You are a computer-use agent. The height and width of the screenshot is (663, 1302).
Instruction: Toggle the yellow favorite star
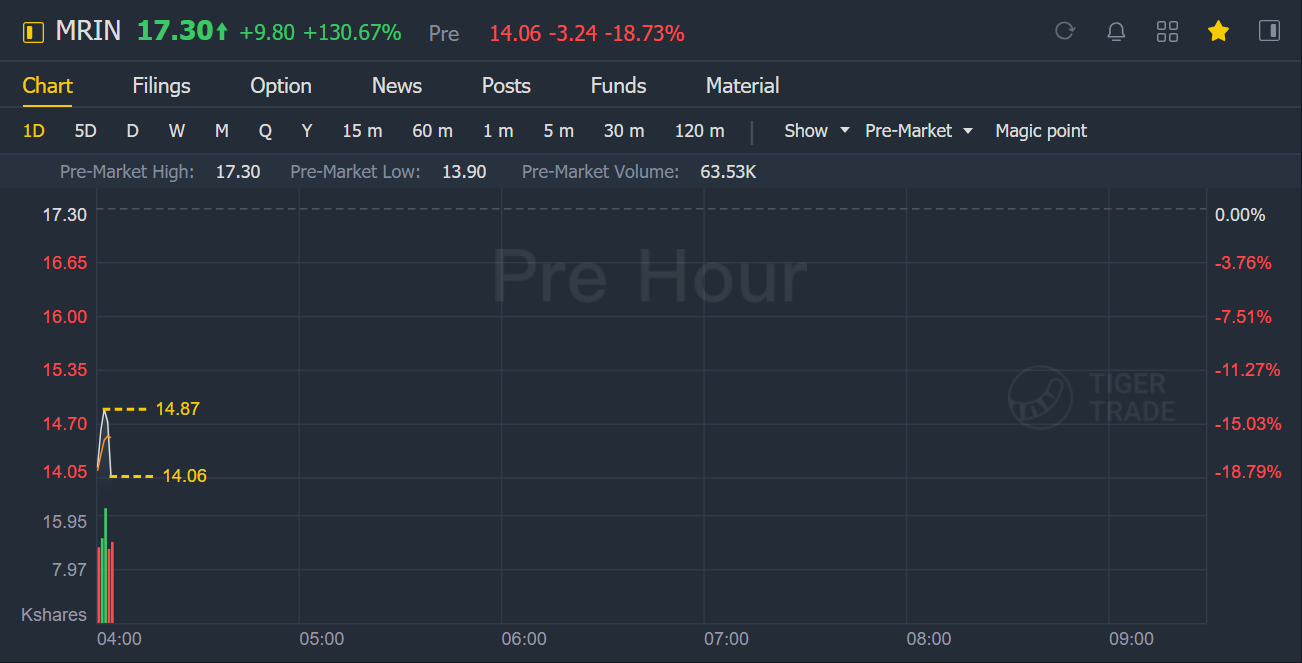click(1218, 32)
